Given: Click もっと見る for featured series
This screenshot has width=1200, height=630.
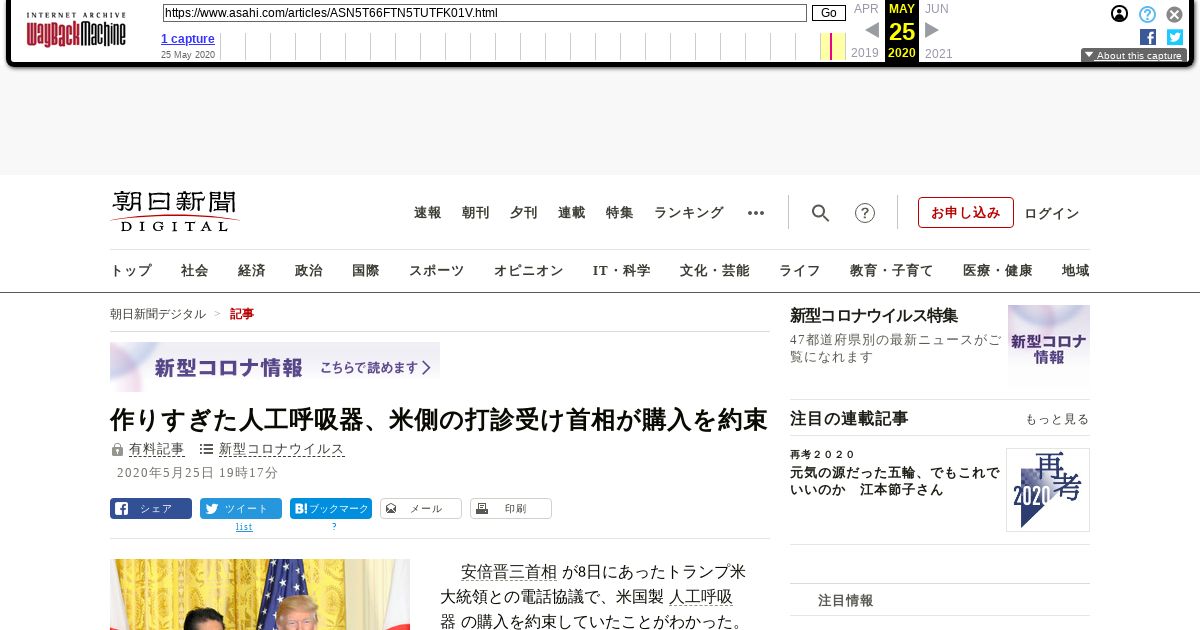Looking at the screenshot, I should [x=1057, y=419].
